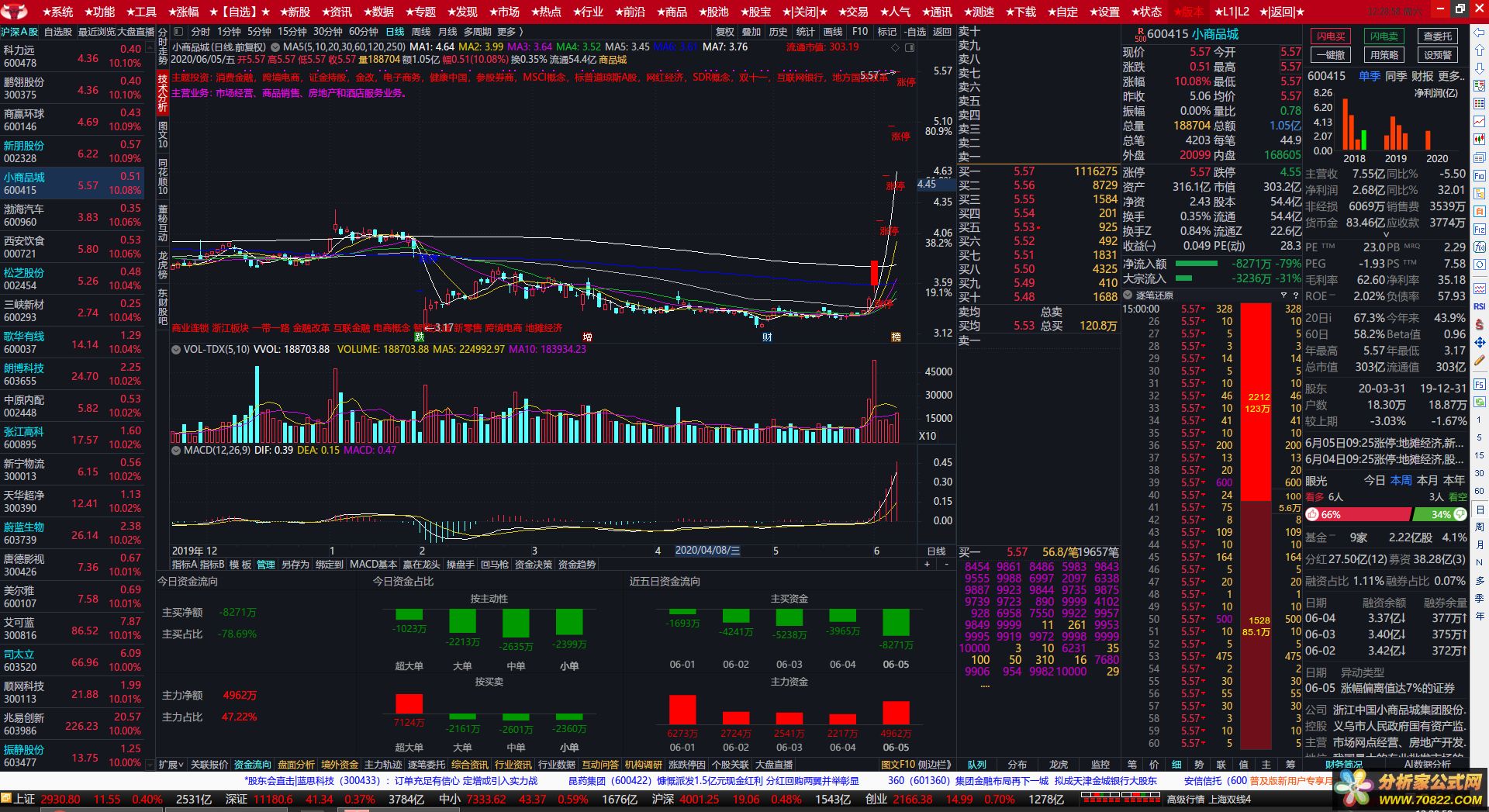Viewport: 1489px width, 812px height.
Task: Switch to 资金流向 bottom tab
Action: pos(253,765)
